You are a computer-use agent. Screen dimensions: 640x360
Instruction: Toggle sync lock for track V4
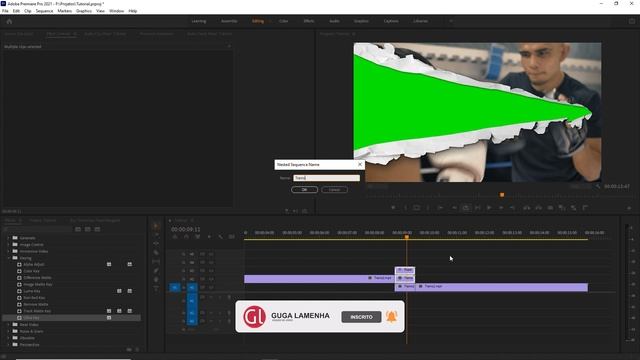coord(202,262)
